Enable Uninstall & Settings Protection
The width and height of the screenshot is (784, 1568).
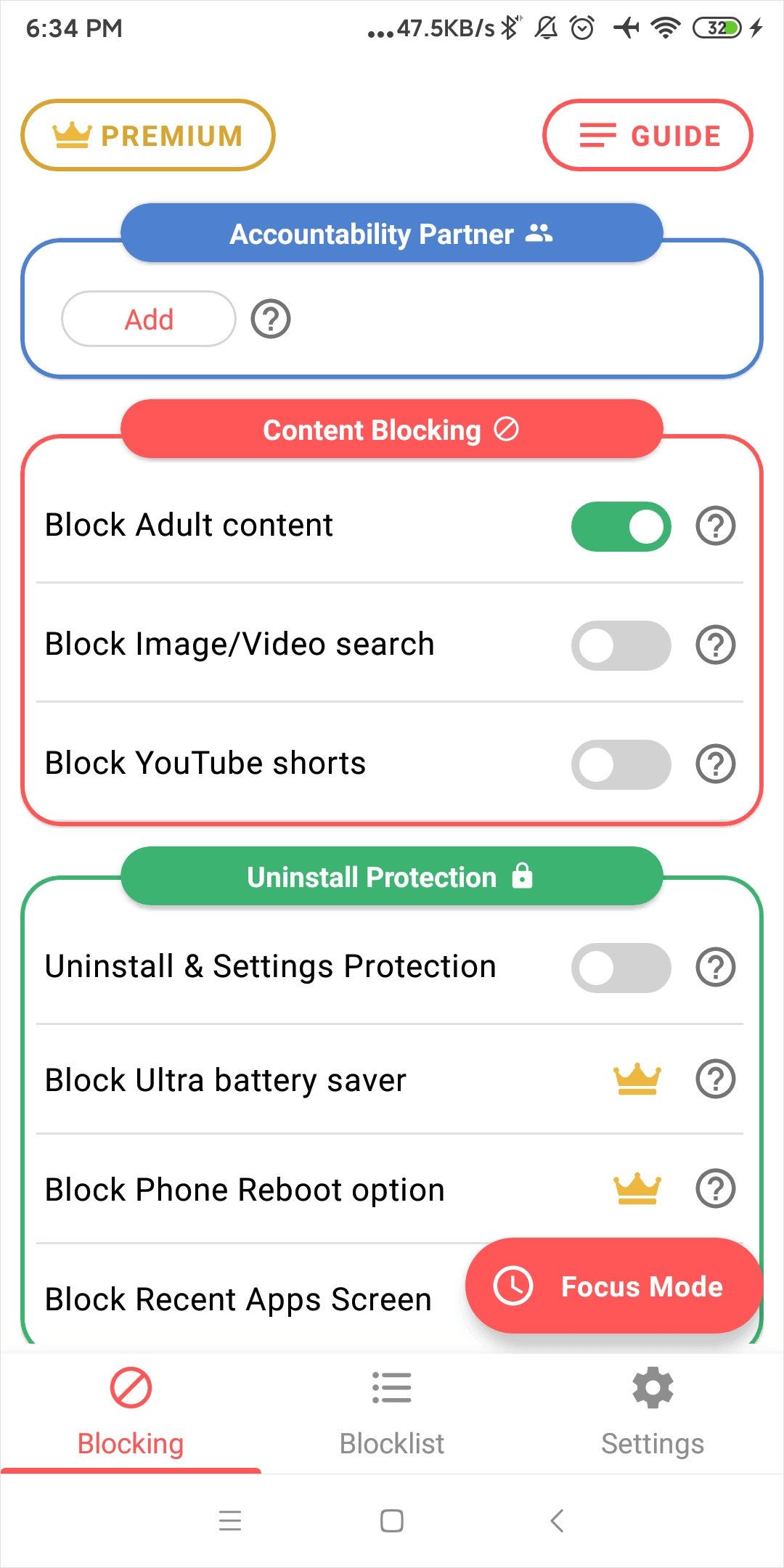[x=621, y=967]
